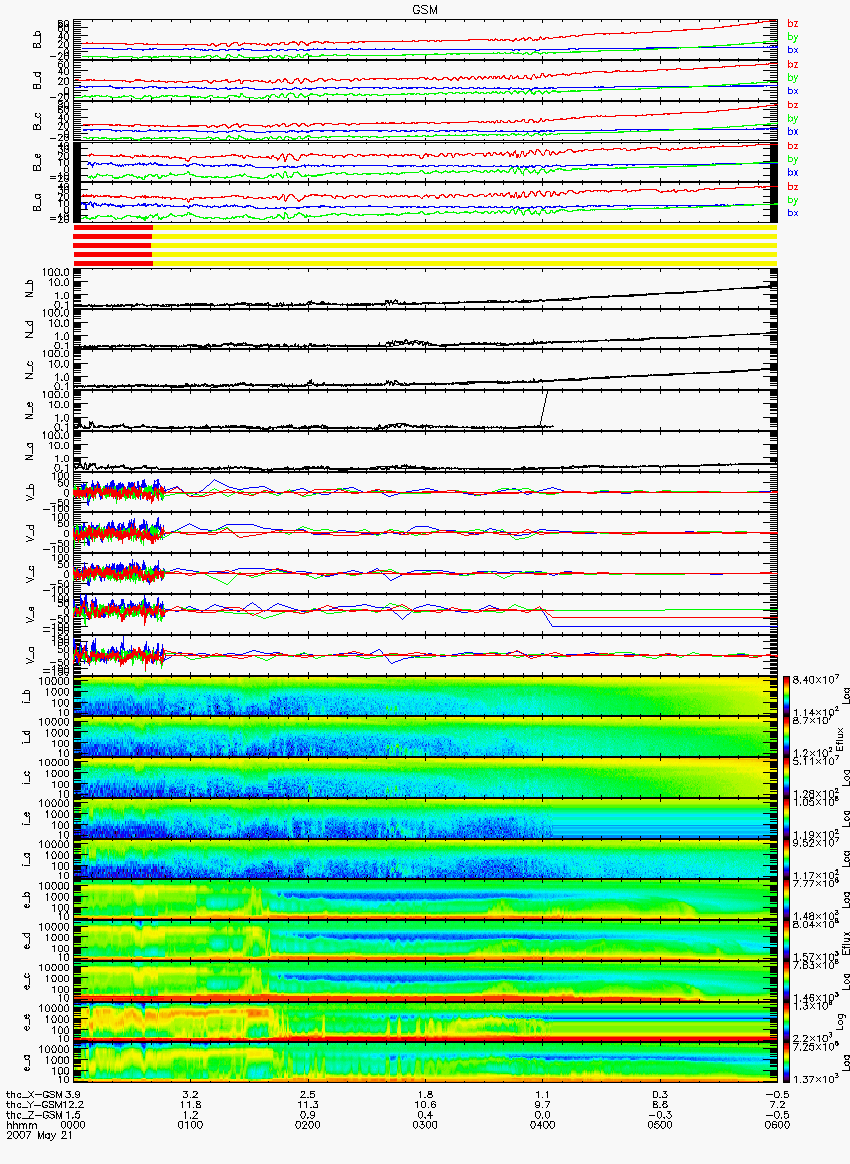Select the V_c velocity panel label
This screenshot has height=1164, width=850.
click(30, 573)
